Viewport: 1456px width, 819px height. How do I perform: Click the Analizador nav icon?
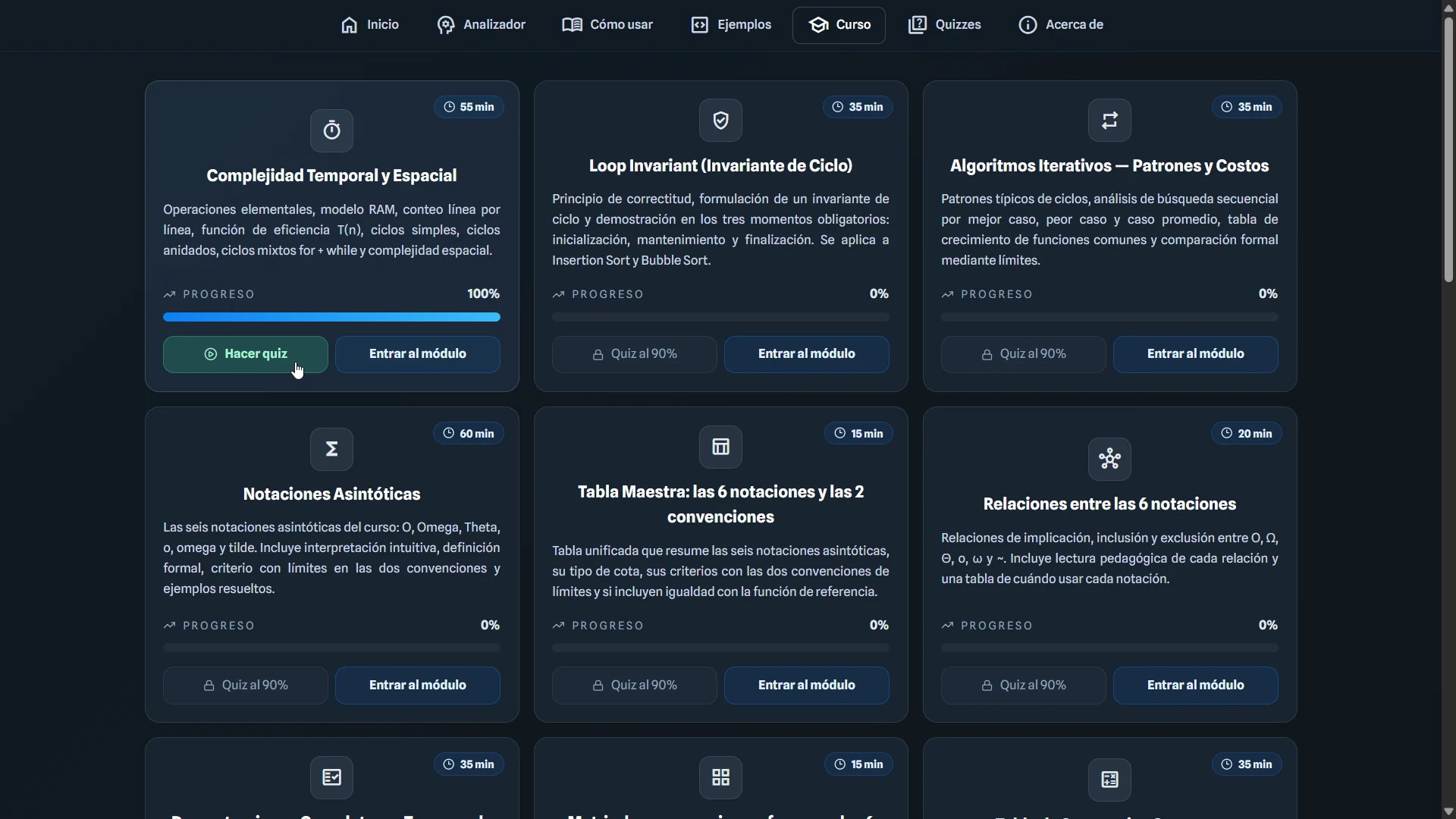[446, 25]
